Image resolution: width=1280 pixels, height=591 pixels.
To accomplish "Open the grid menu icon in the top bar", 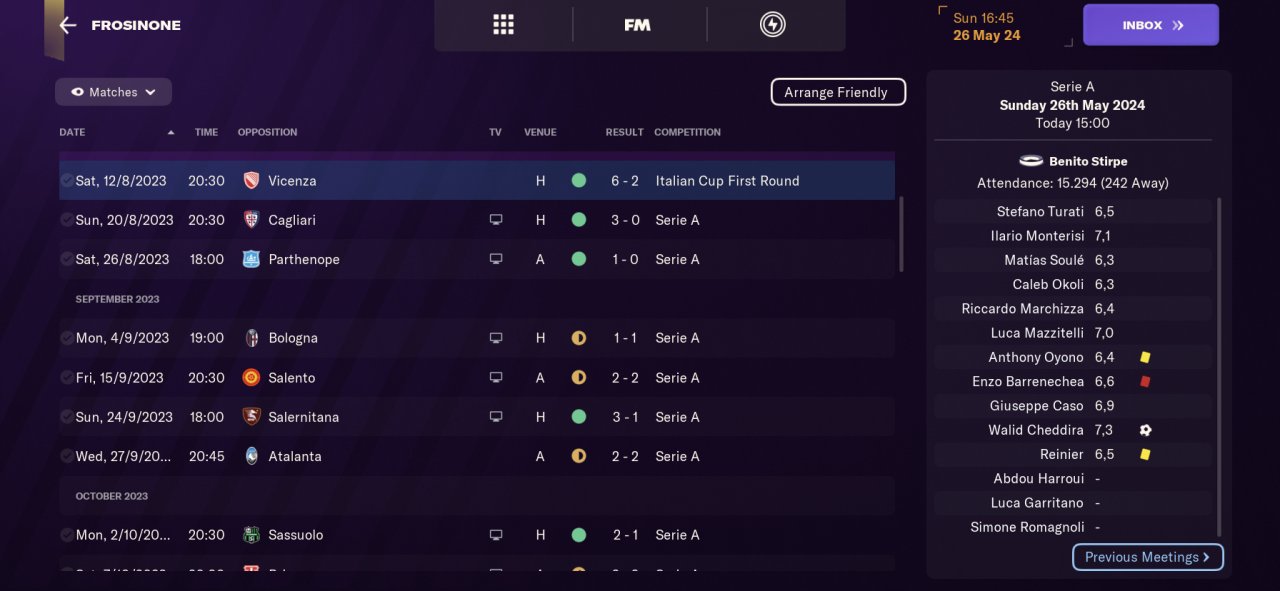I will (x=503, y=25).
